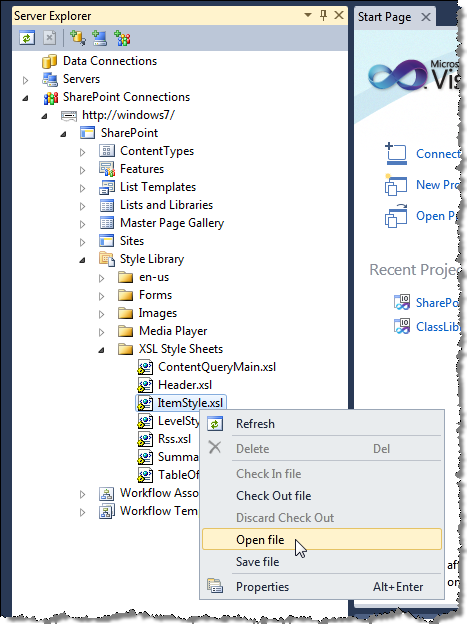This screenshot has width=467, height=624.
Task: Toggle auto-hide pin of Server Explorer
Action: pyautogui.click(x=323, y=16)
